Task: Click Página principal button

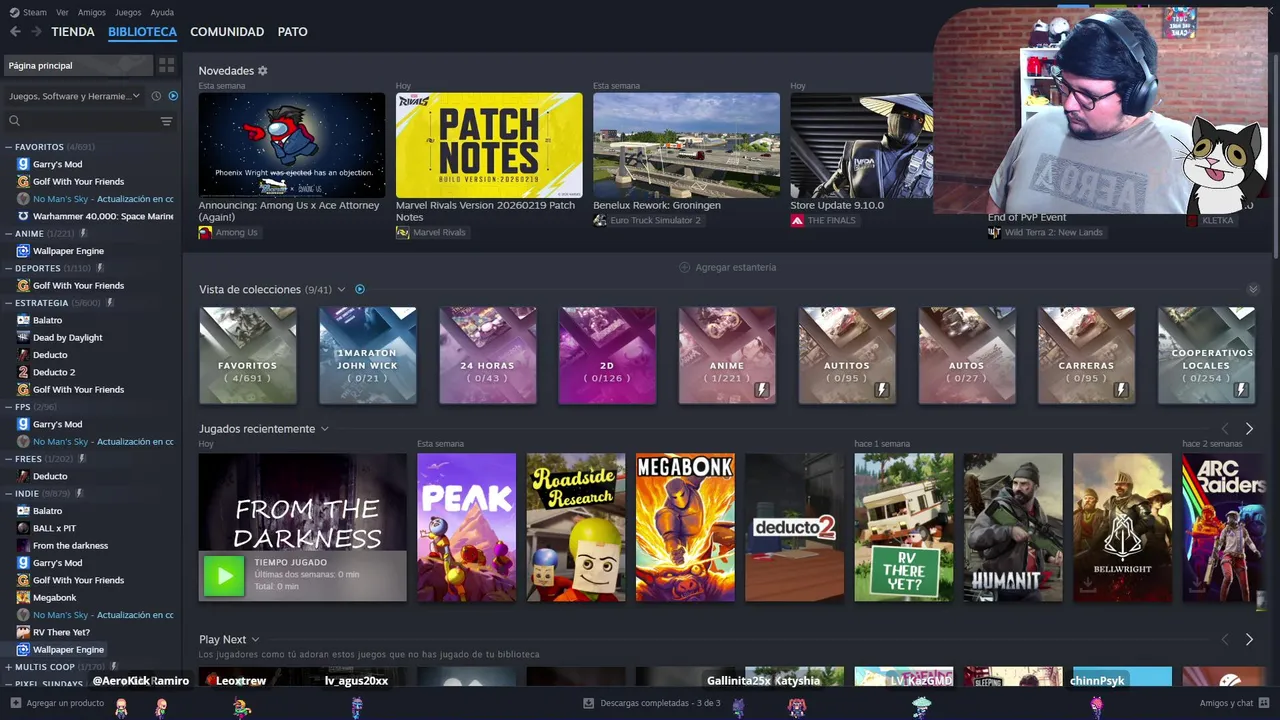Action: 78,65
